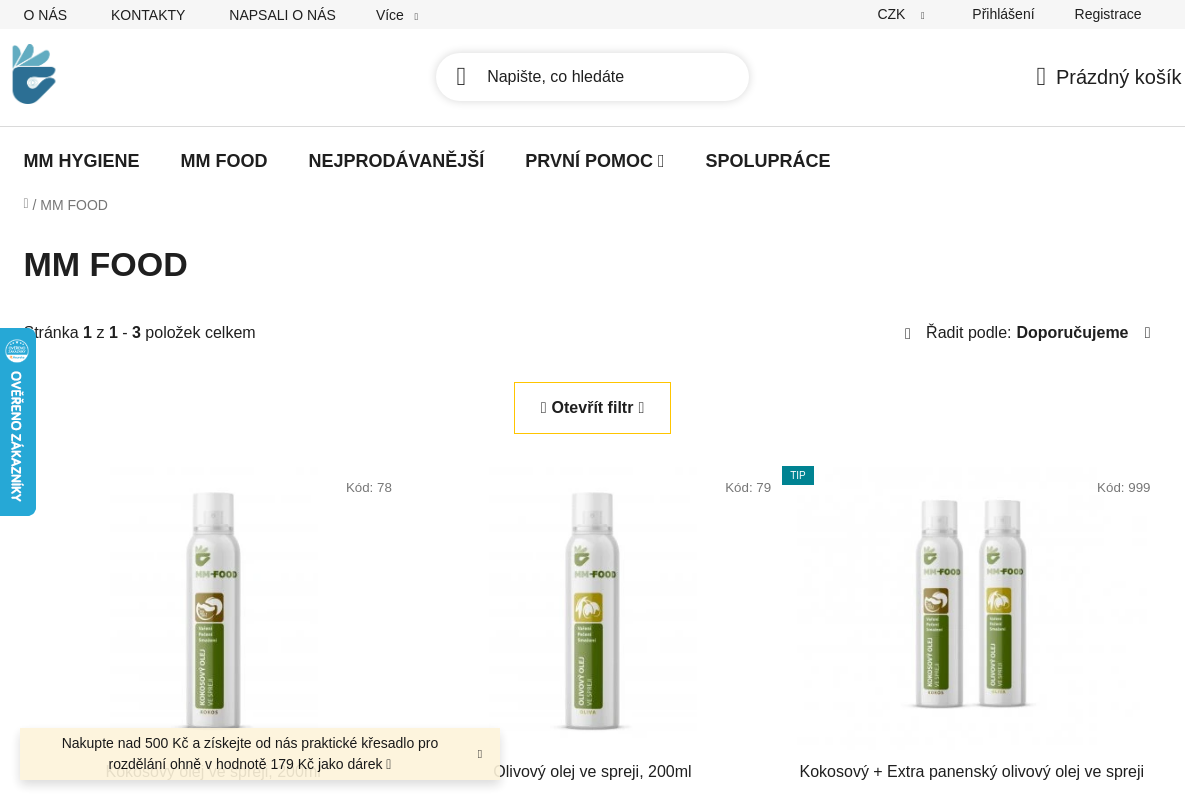This screenshot has height=800, width=1200.
Task: Open the Ověřeno zákazníky badge
Action: point(17,422)
